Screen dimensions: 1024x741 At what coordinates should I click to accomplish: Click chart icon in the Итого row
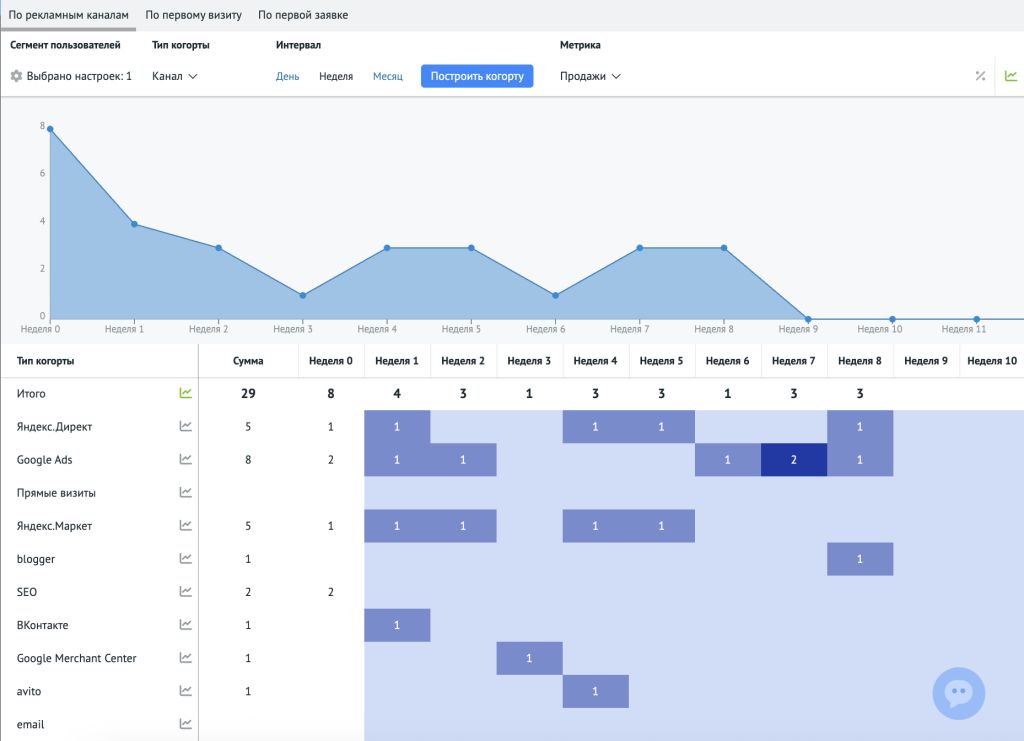tap(185, 394)
